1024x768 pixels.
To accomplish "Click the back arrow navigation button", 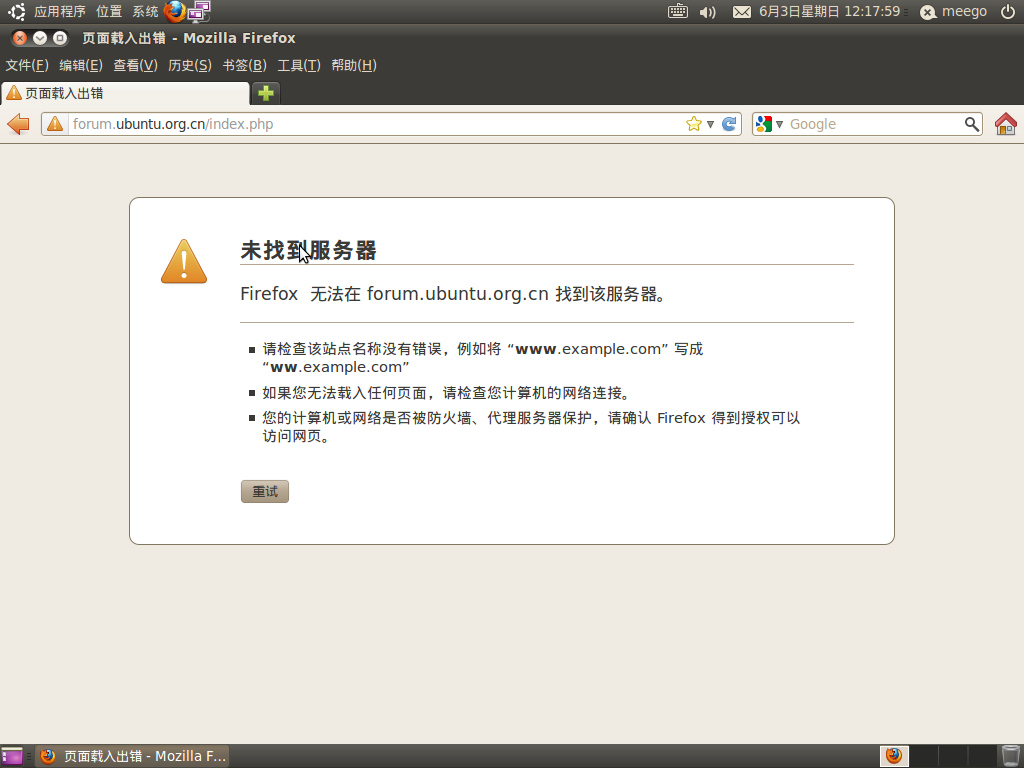I will pyautogui.click(x=18, y=123).
